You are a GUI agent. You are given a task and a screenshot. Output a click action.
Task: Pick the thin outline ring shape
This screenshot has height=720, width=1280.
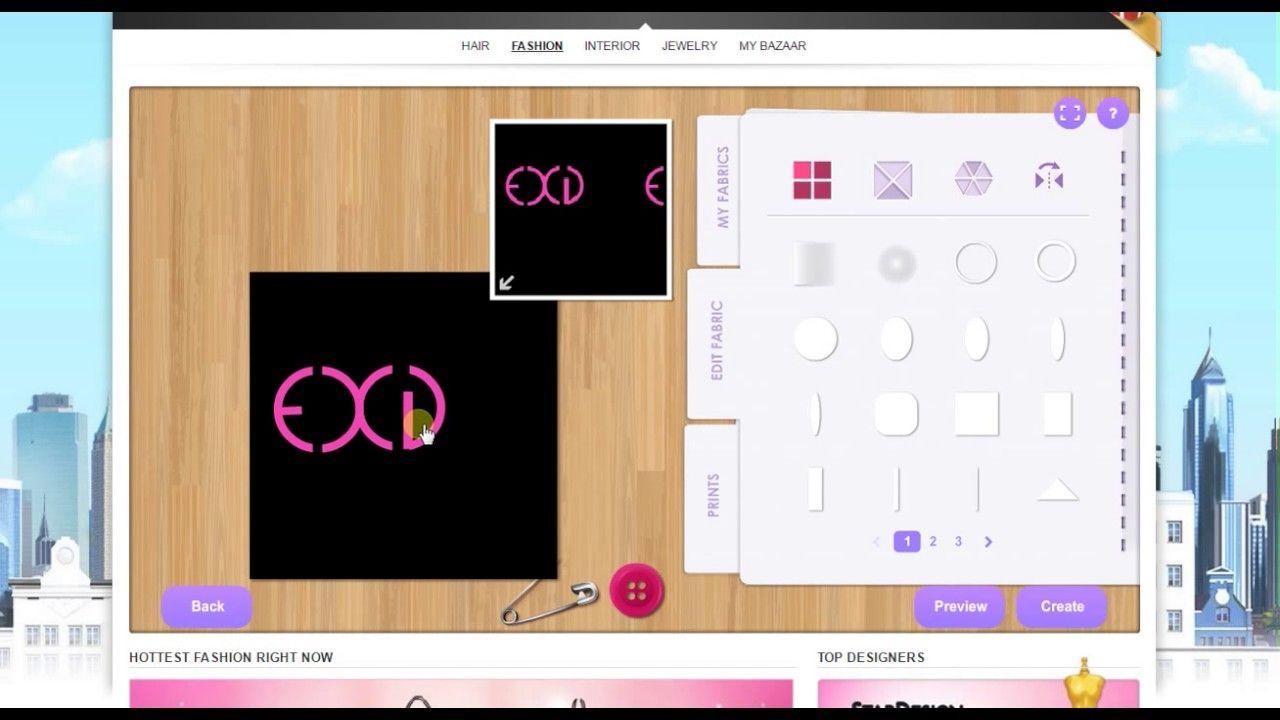(976, 263)
